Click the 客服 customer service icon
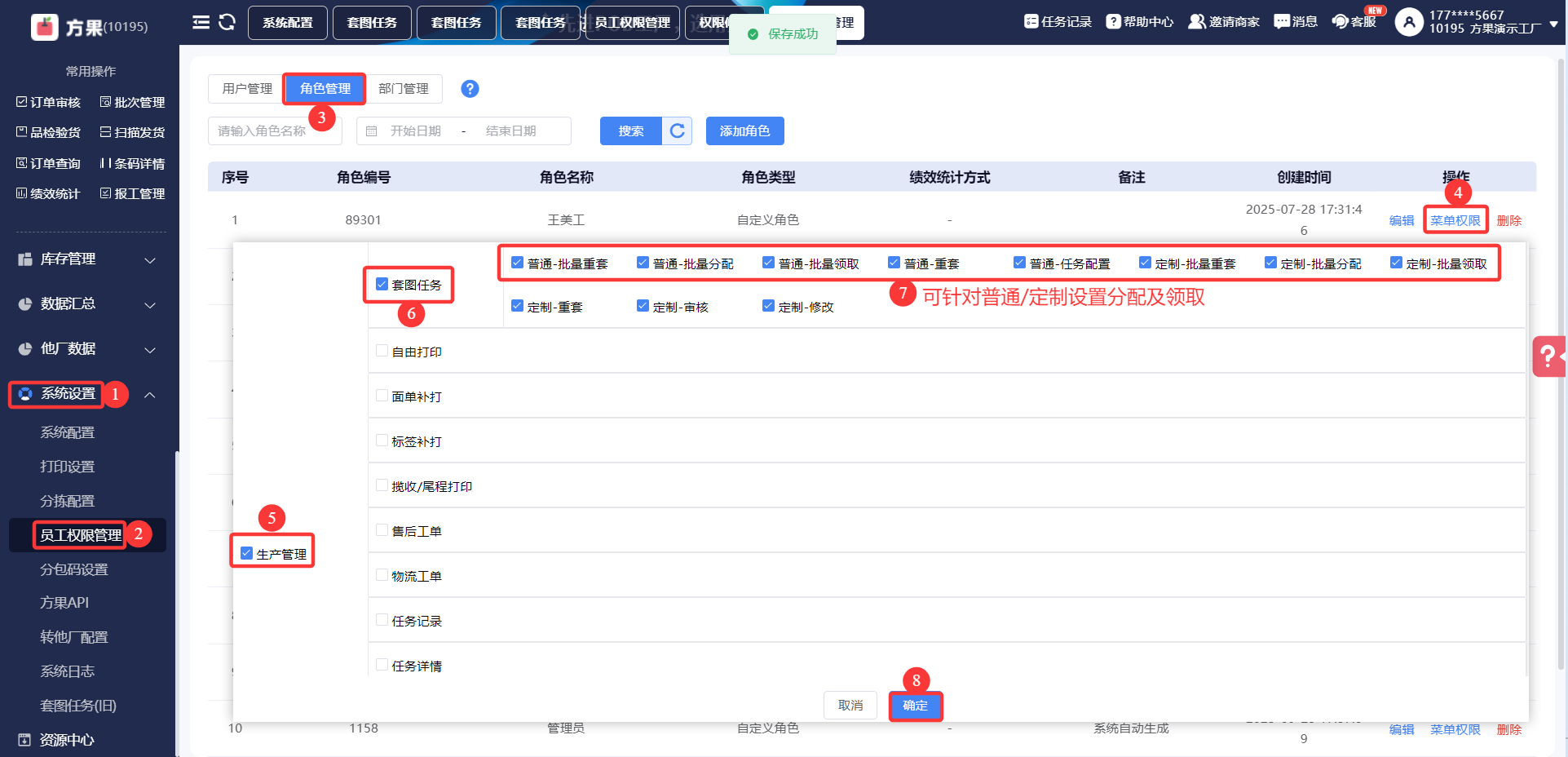 pos(1340,22)
